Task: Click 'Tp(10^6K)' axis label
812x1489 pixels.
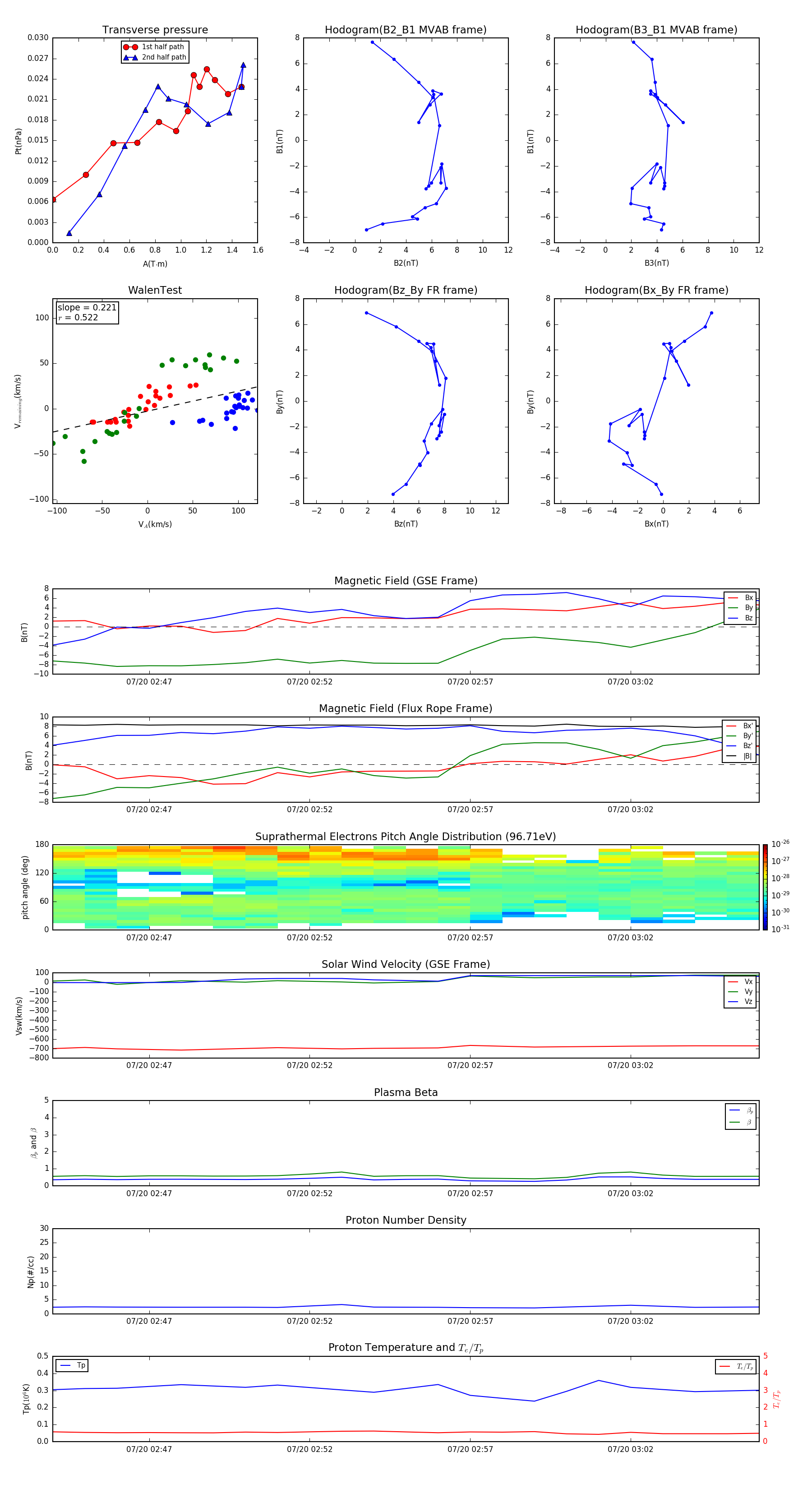Action: point(26,1399)
